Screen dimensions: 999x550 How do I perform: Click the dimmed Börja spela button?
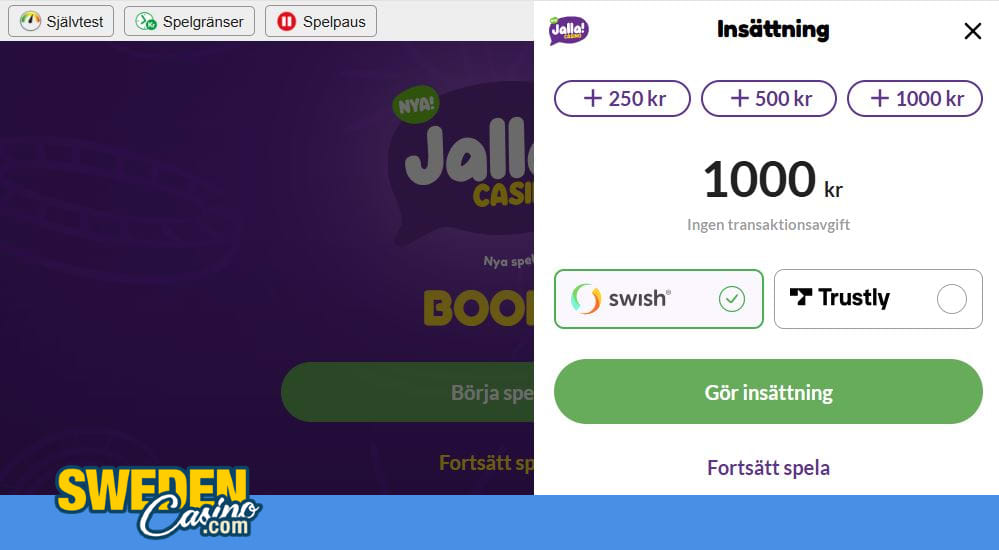(x=408, y=392)
